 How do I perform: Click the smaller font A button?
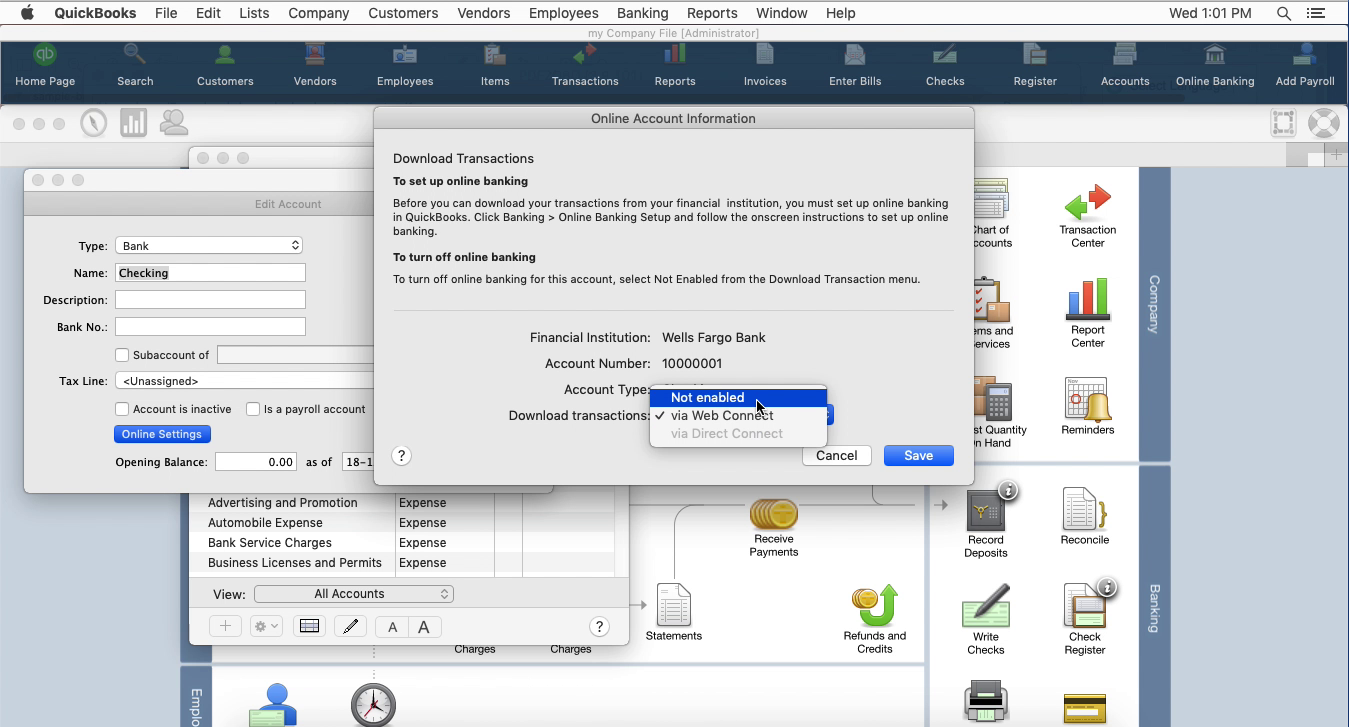tap(392, 627)
